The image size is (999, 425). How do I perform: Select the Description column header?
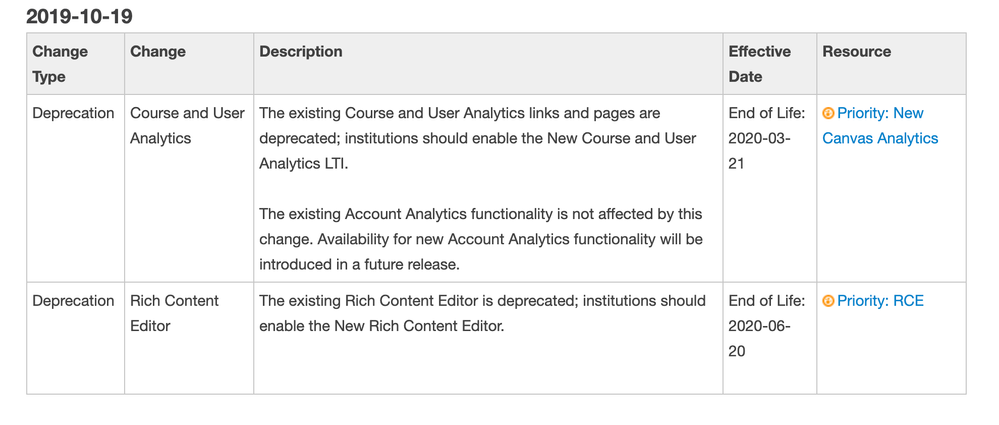click(301, 52)
